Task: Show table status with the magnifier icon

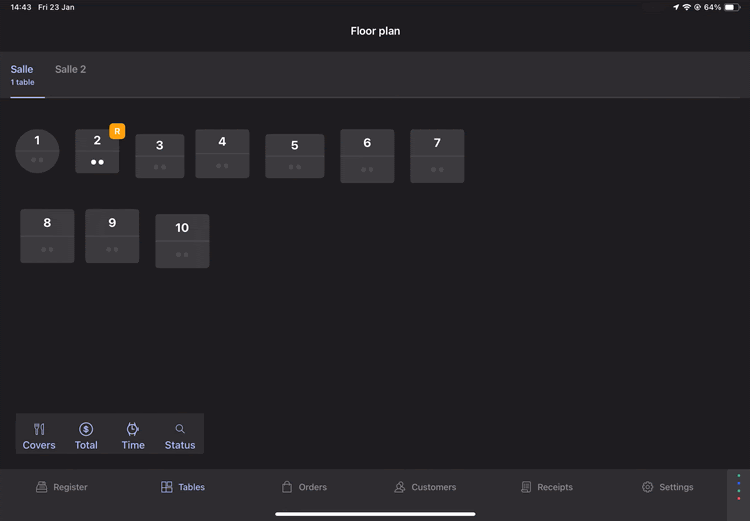Action: point(180,434)
